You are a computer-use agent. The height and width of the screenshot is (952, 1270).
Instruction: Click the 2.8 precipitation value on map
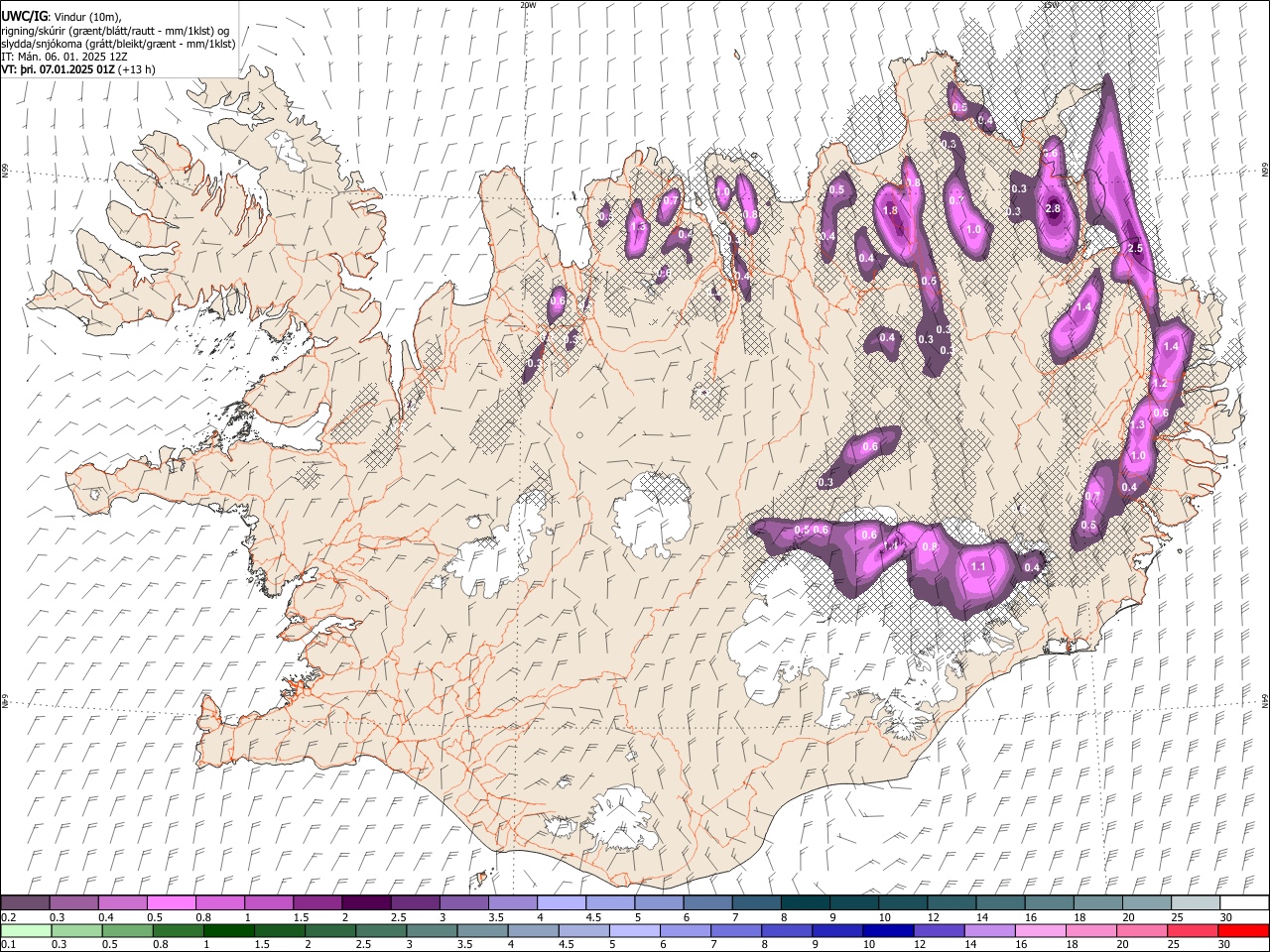1054,209
